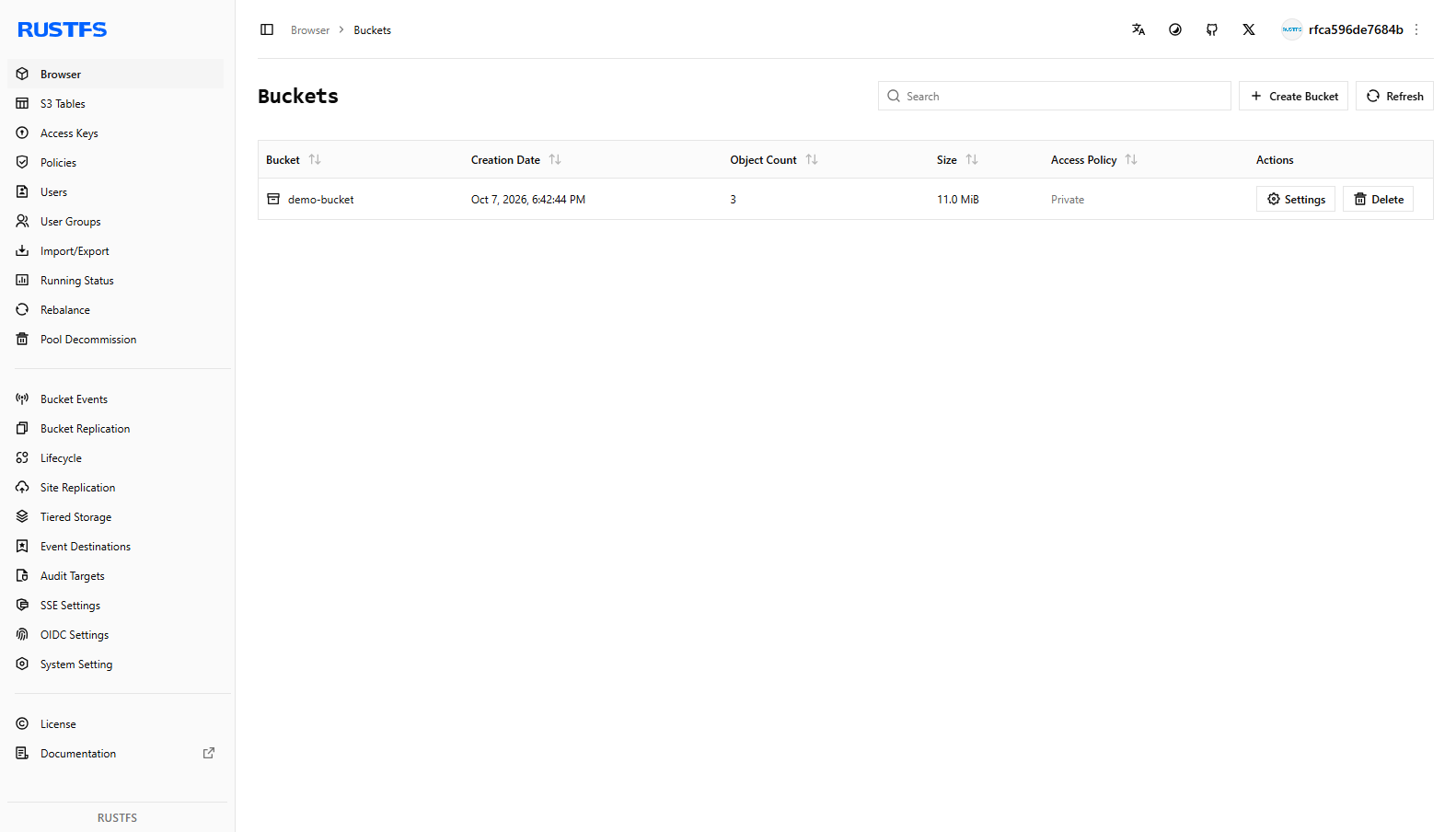Toggle the dark/light theme icon
The width and height of the screenshot is (1456, 832).
click(x=1175, y=29)
